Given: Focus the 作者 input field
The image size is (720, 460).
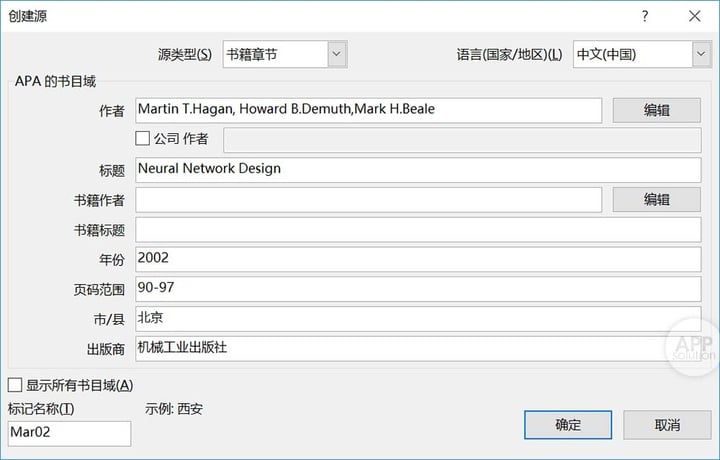Looking at the screenshot, I should [x=368, y=110].
